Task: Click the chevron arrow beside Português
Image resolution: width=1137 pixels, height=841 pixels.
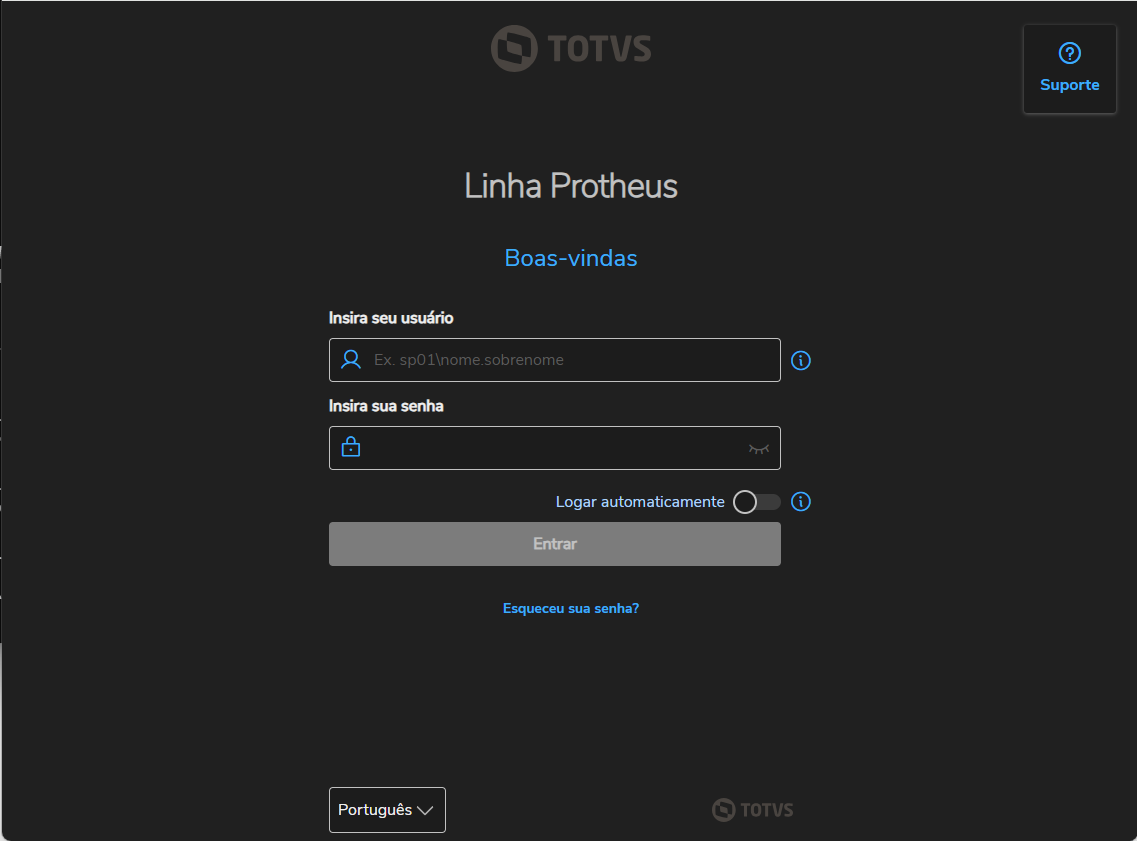Action: pos(425,811)
